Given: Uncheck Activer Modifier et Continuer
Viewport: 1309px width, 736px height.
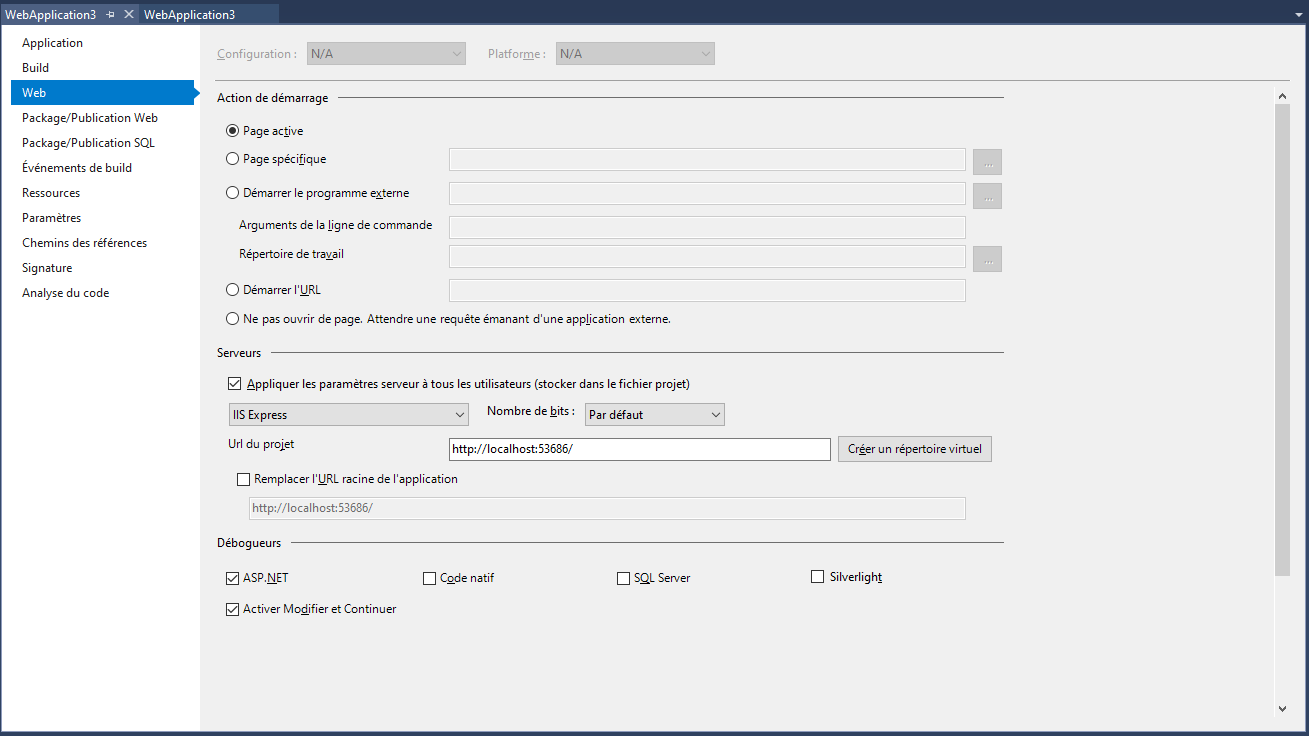Looking at the screenshot, I should click(x=234, y=609).
